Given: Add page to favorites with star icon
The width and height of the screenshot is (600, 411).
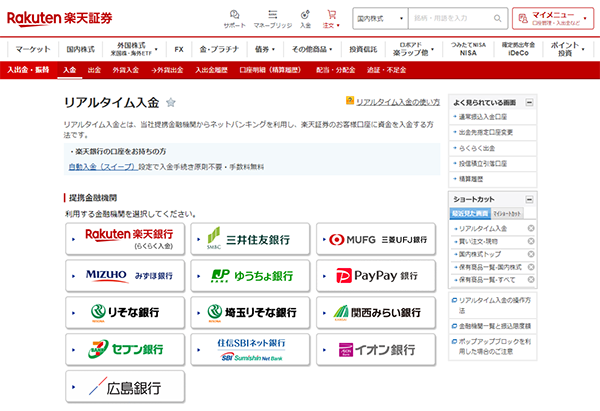Looking at the screenshot, I should (x=171, y=102).
